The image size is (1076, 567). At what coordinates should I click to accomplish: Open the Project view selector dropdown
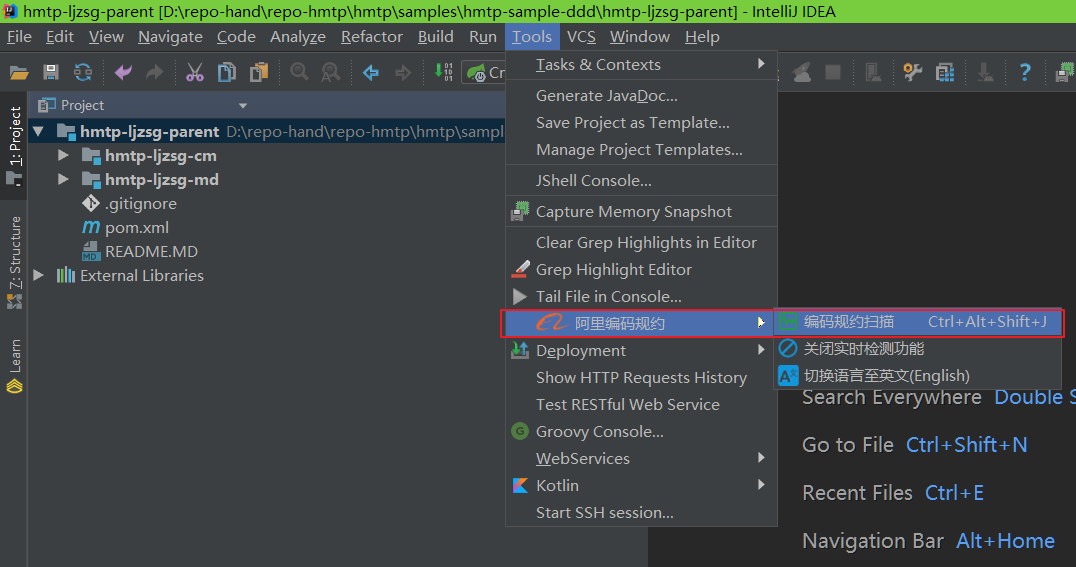[242, 106]
